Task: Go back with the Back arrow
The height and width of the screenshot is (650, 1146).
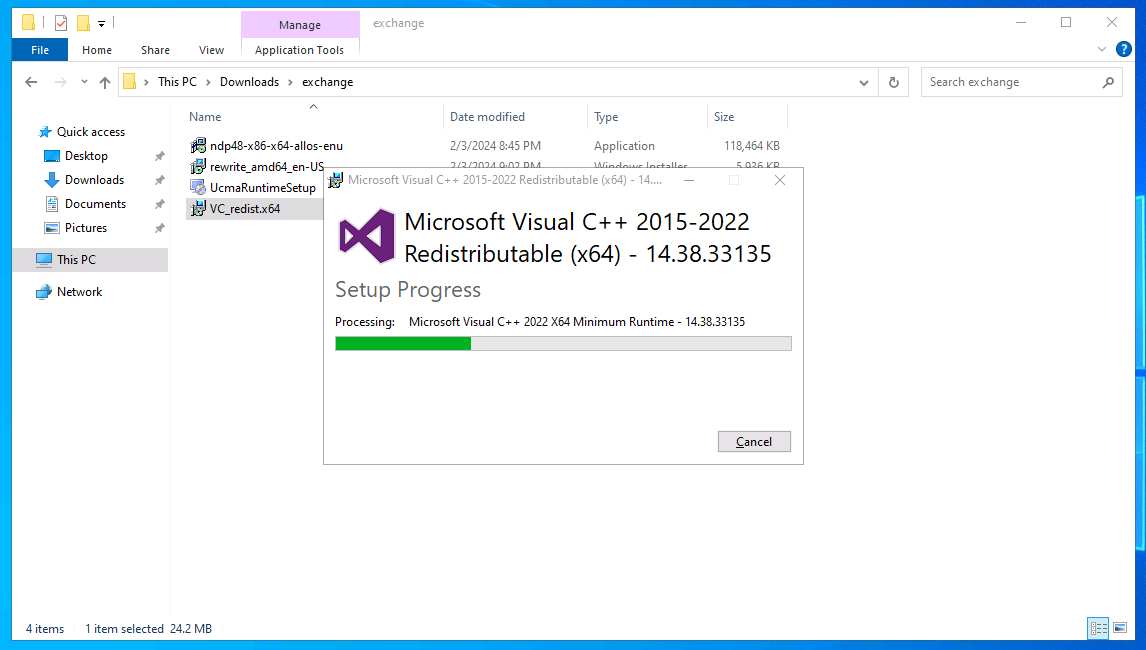Action: tap(31, 82)
